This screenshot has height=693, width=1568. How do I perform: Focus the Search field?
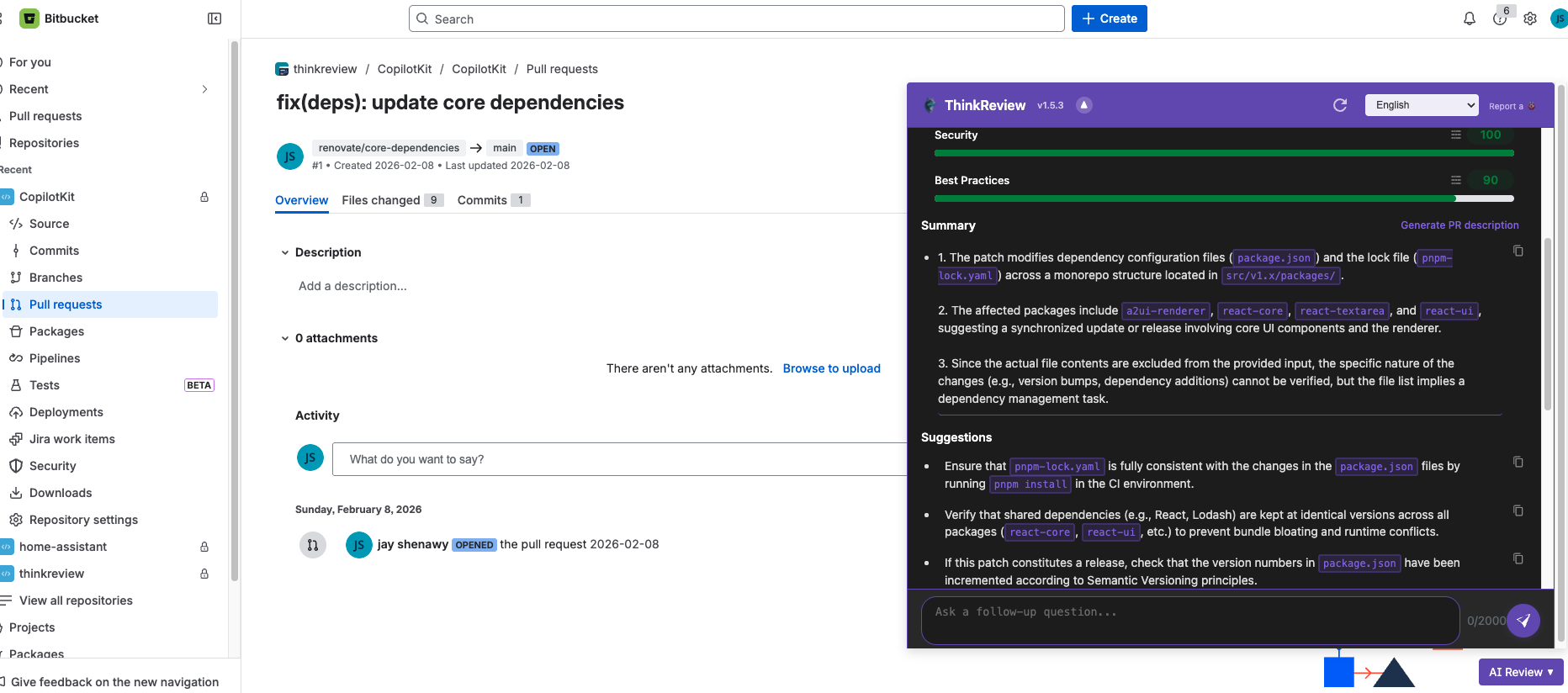click(x=737, y=19)
